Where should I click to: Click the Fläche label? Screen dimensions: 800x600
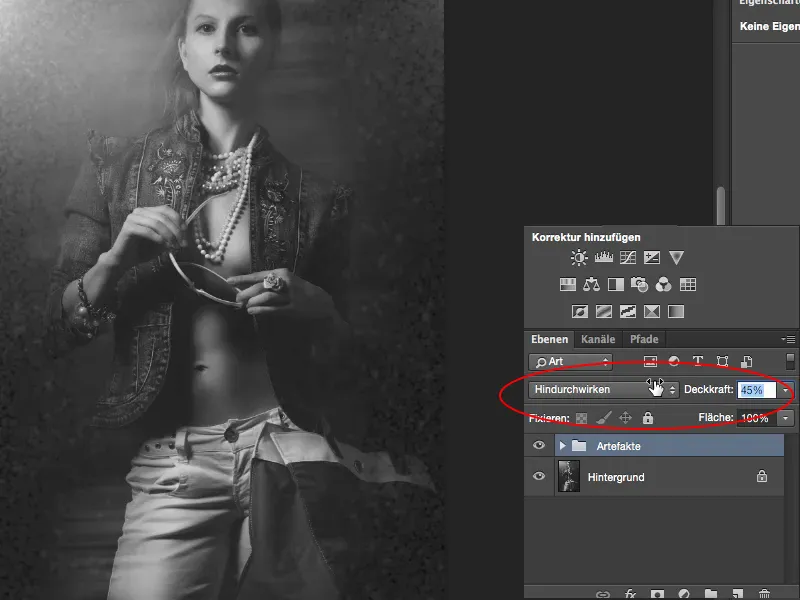coord(715,417)
